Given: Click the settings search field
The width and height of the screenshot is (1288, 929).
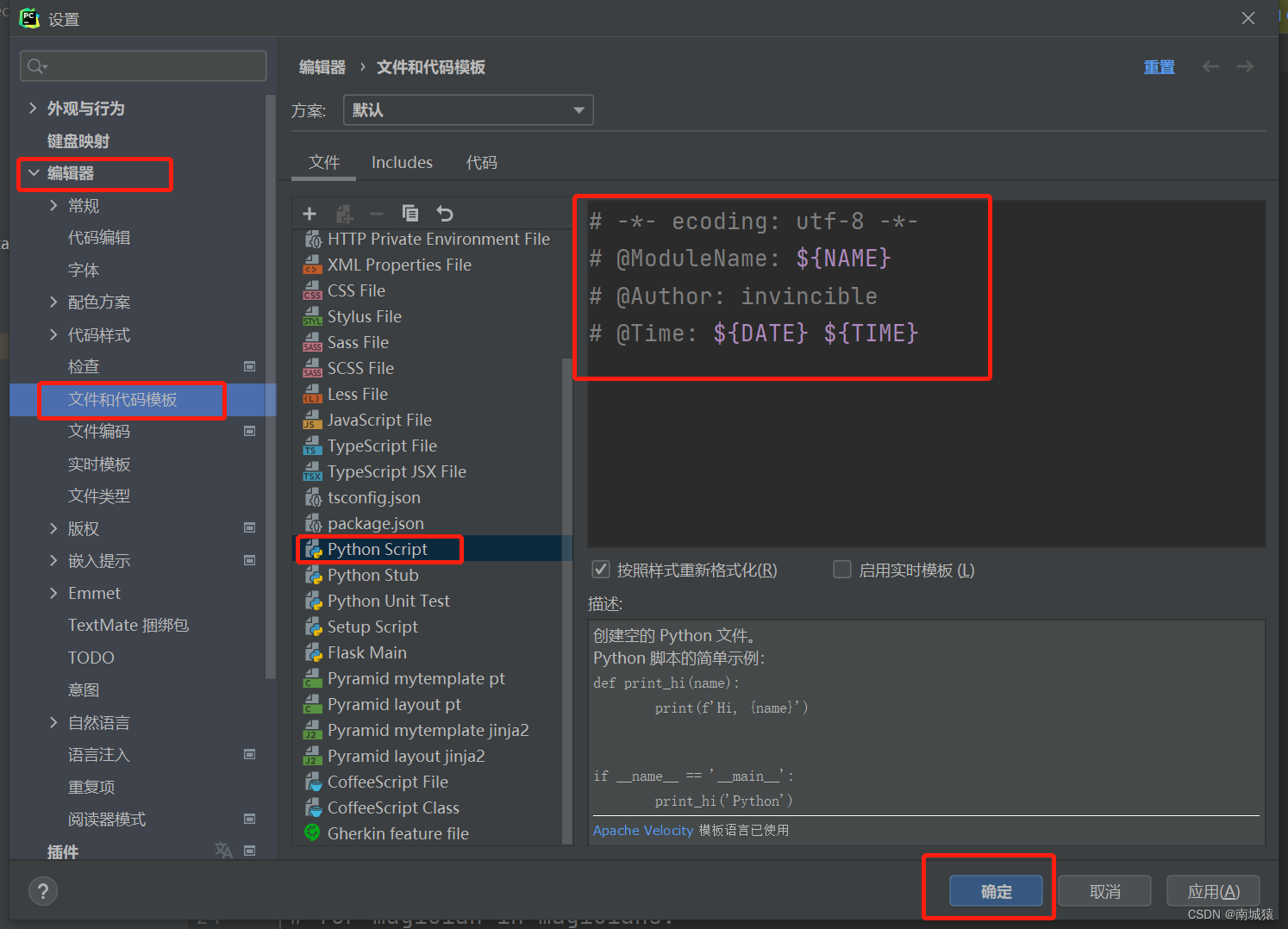Looking at the screenshot, I should [x=143, y=66].
